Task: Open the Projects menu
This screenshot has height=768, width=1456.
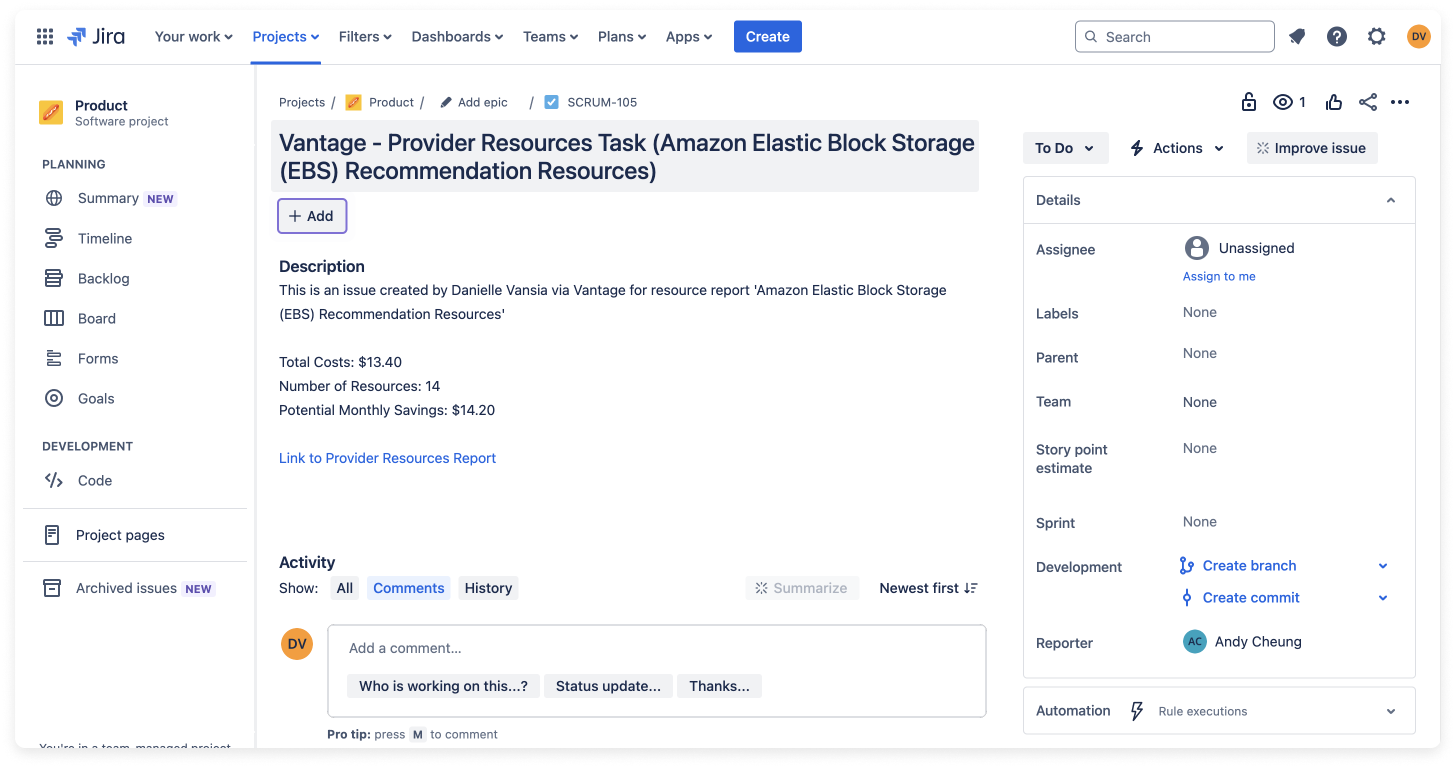Action: point(286,37)
